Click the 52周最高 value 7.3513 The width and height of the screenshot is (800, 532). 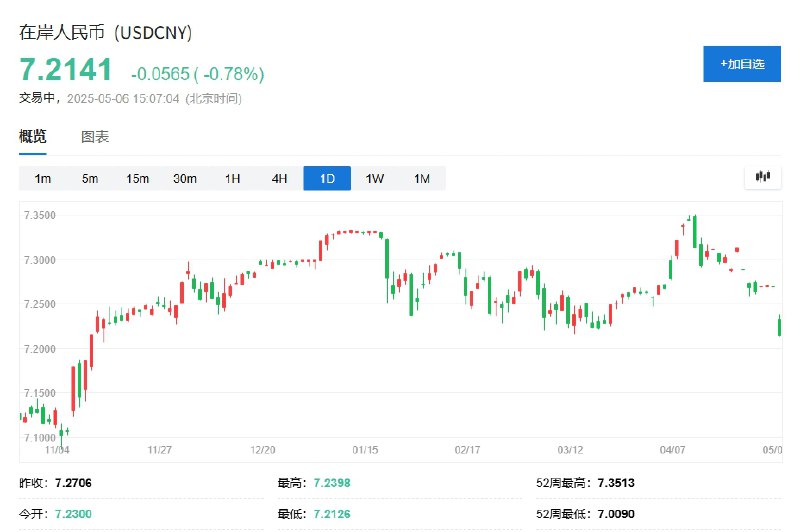pos(616,483)
